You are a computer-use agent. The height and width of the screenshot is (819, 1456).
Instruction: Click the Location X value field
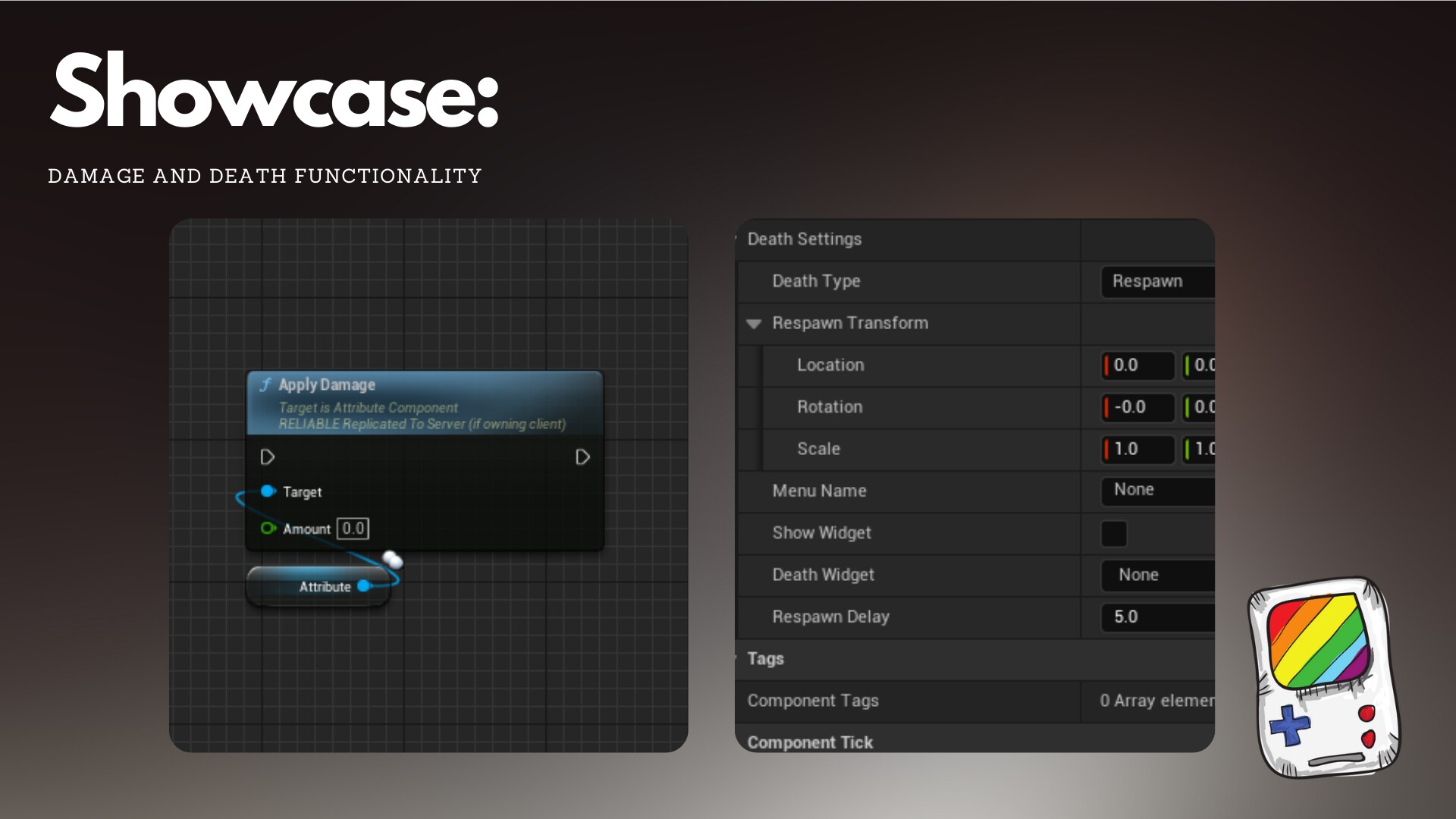1138,366
